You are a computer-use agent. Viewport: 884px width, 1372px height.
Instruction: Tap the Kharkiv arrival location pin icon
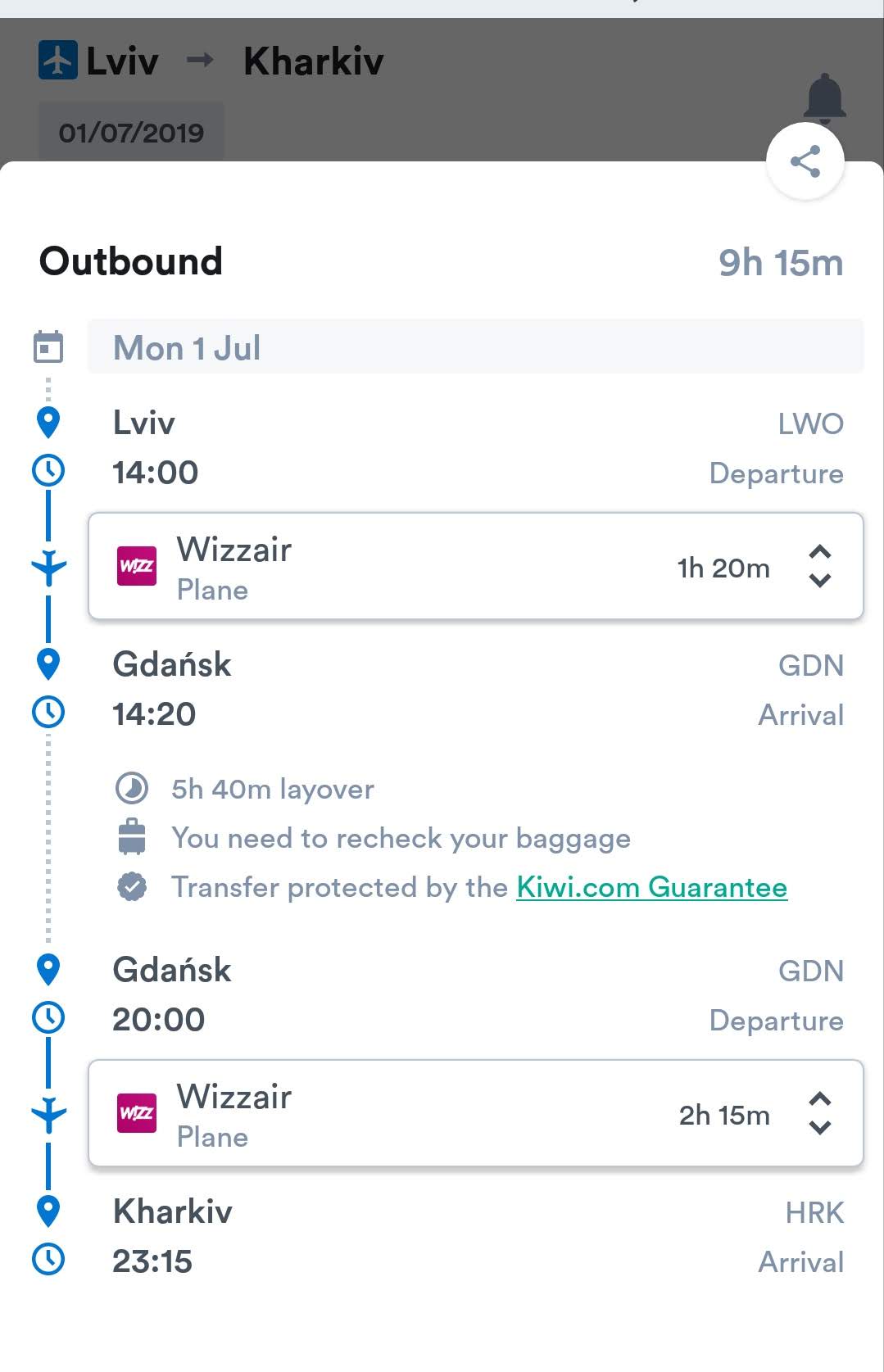(x=48, y=1211)
